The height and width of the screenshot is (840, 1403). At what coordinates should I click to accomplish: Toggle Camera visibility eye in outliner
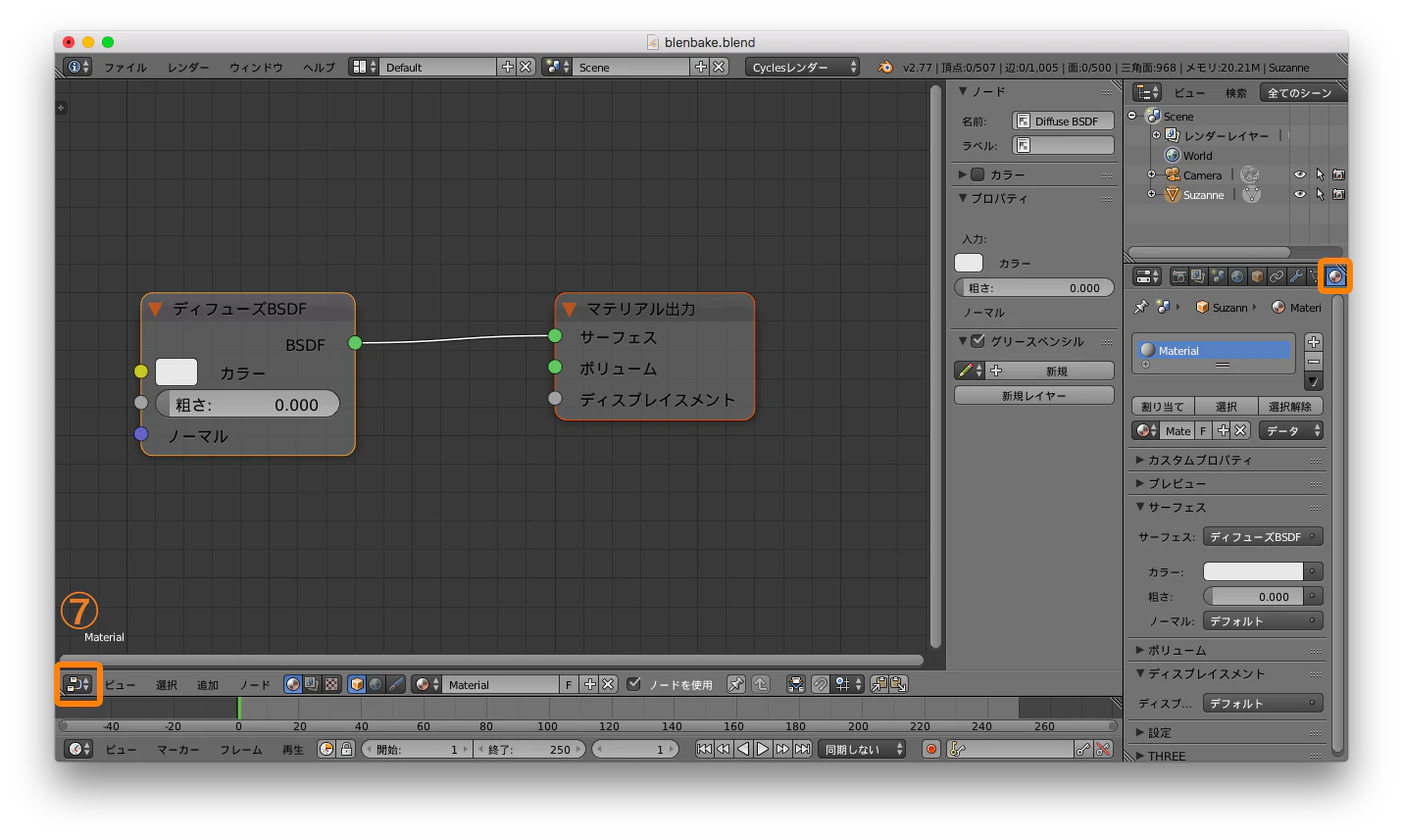tap(1300, 174)
